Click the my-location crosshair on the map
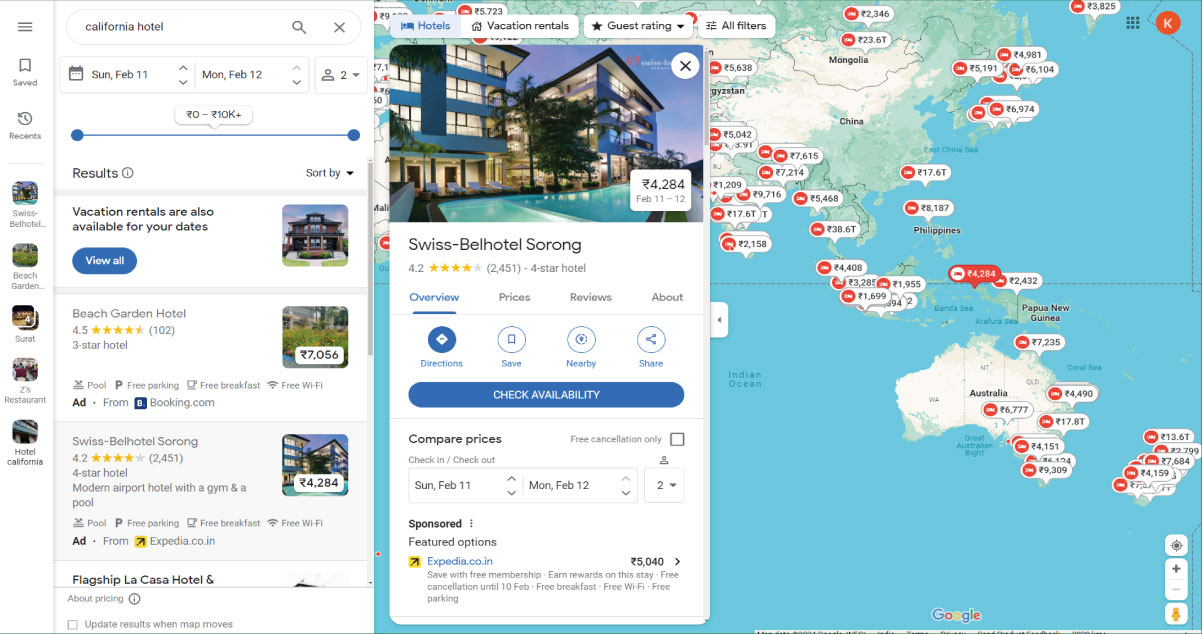Image resolution: width=1202 pixels, height=634 pixels. [x=1176, y=545]
